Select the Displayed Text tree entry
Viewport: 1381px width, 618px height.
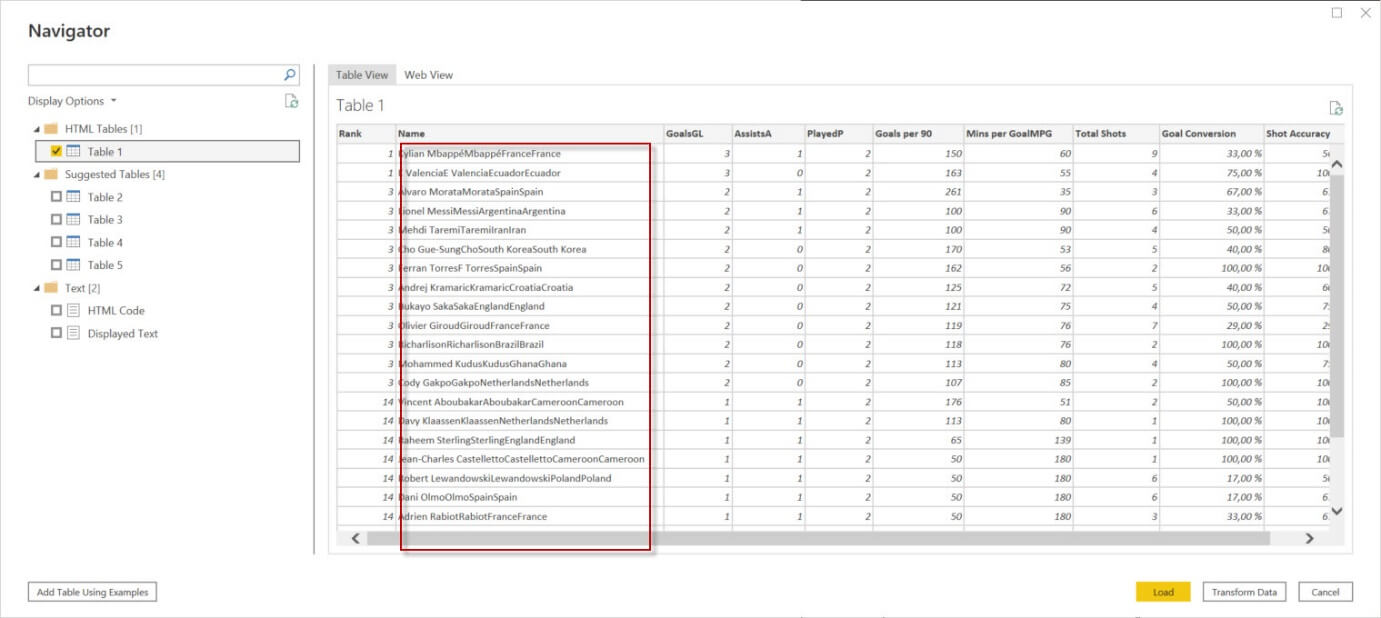pos(122,334)
